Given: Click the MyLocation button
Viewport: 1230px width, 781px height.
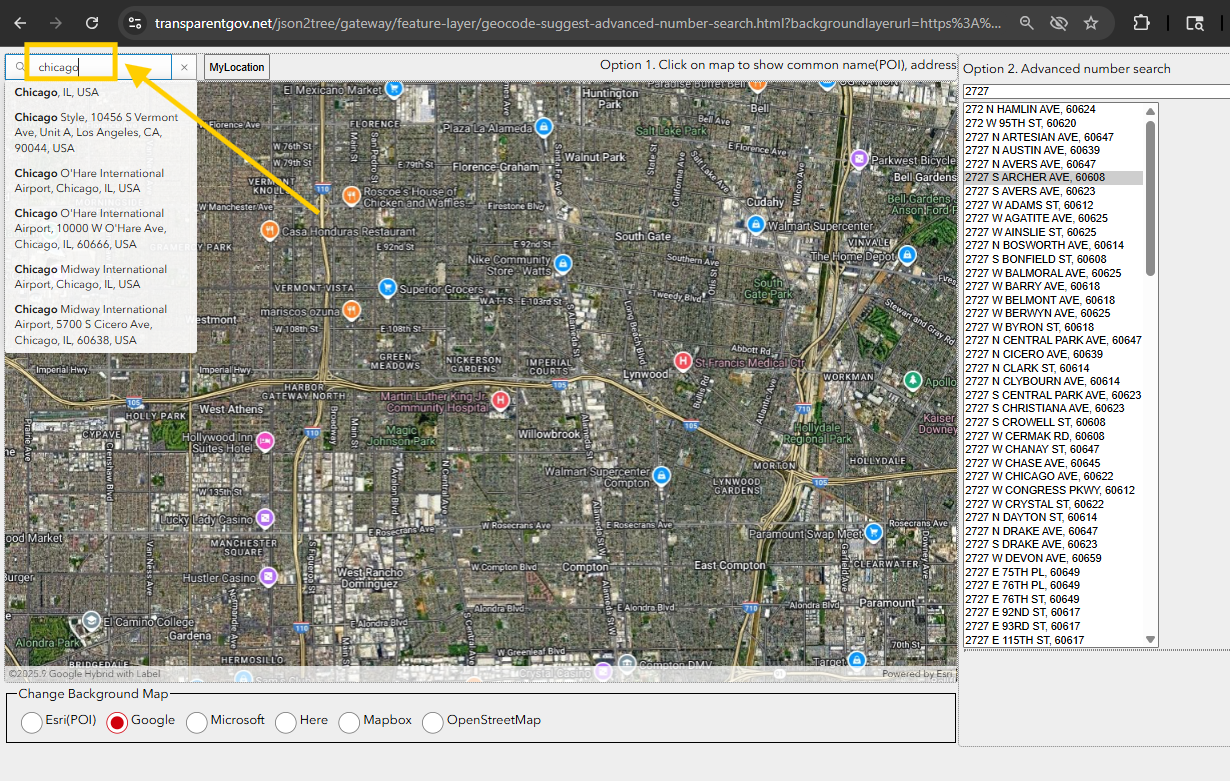Looking at the screenshot, I should coord(237,67).
